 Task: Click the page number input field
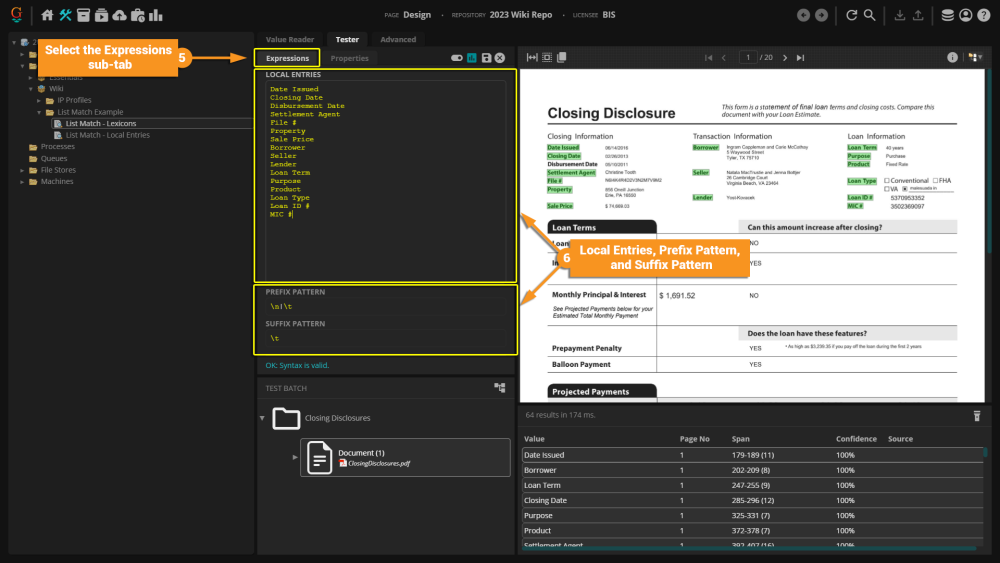click(x=748, y=58)
